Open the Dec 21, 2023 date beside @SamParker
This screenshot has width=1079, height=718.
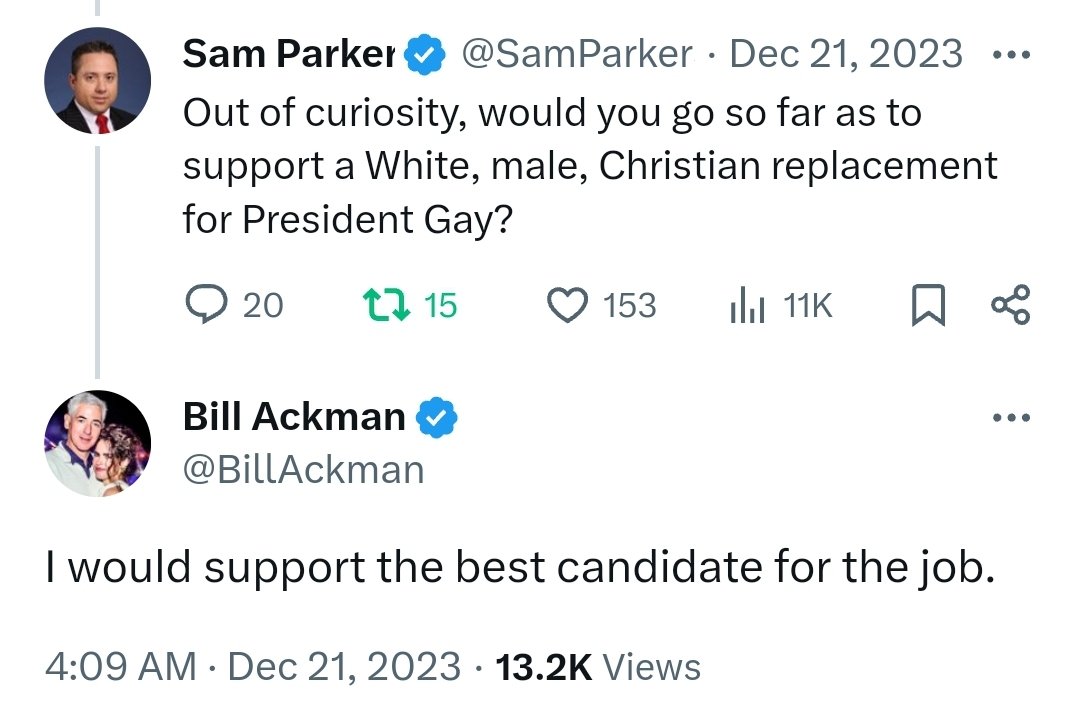(x=846, y=54)
